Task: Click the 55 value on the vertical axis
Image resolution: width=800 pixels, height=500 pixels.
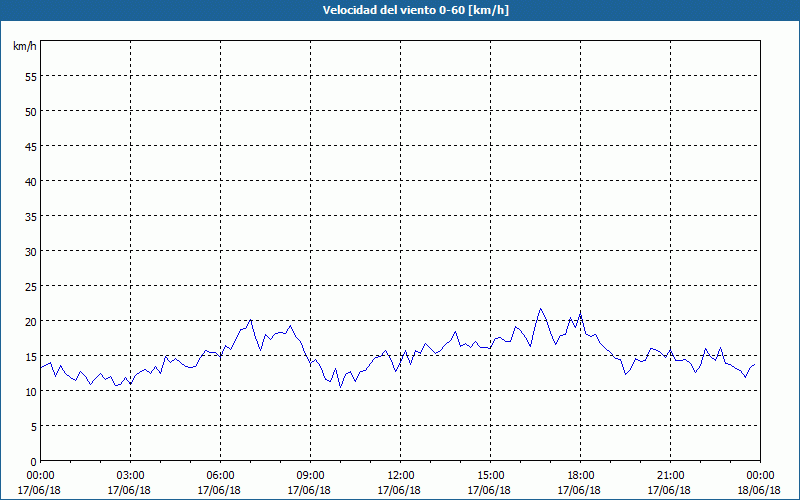Action: pos(30,77)
